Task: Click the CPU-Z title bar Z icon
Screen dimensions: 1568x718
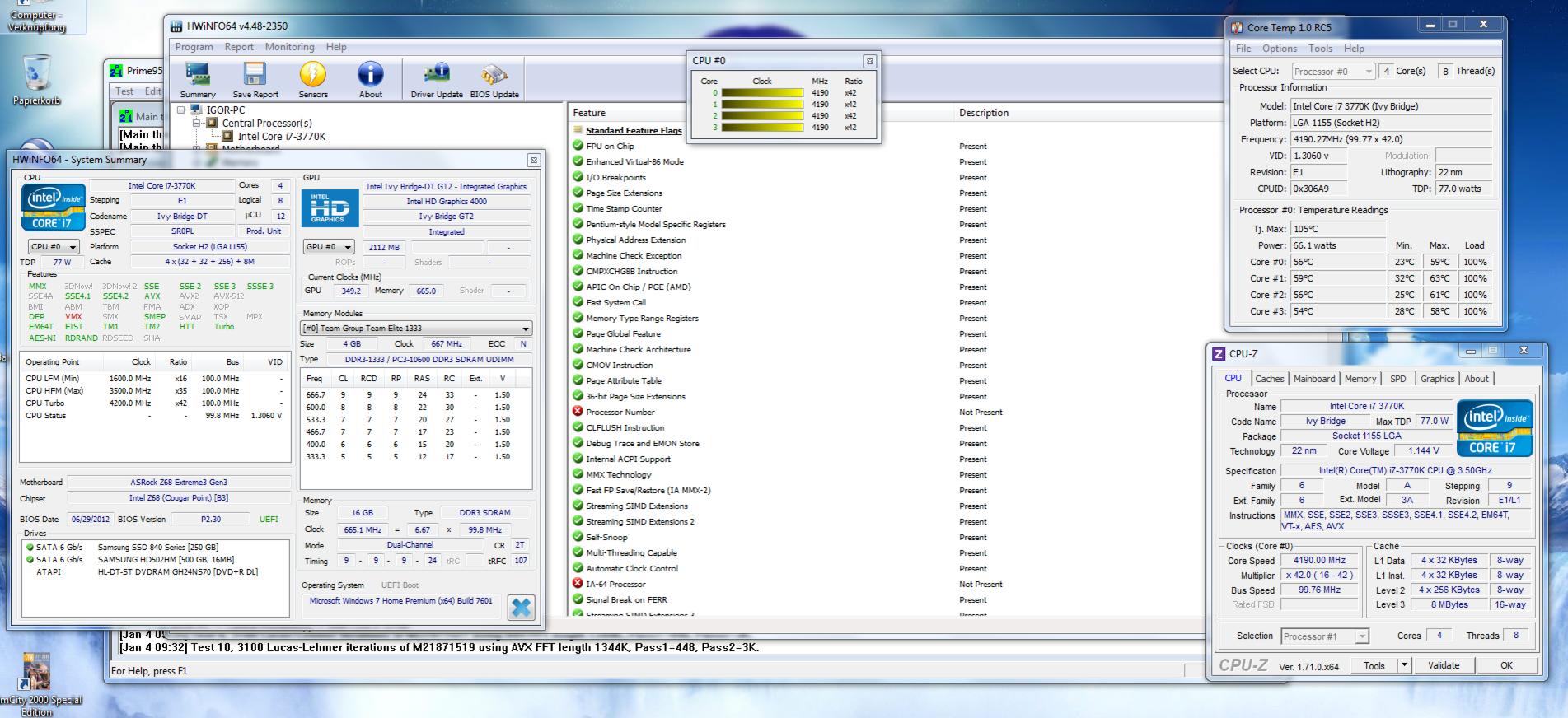Action: click(1219, 354)
